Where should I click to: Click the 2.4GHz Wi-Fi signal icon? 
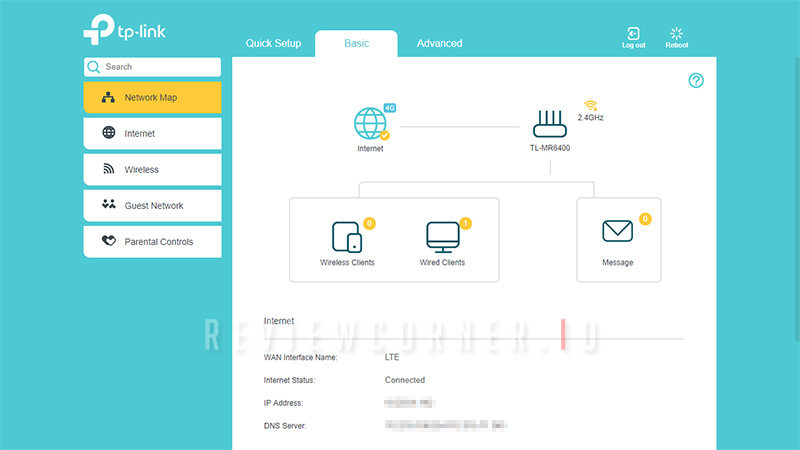click(x=591, y=106)
